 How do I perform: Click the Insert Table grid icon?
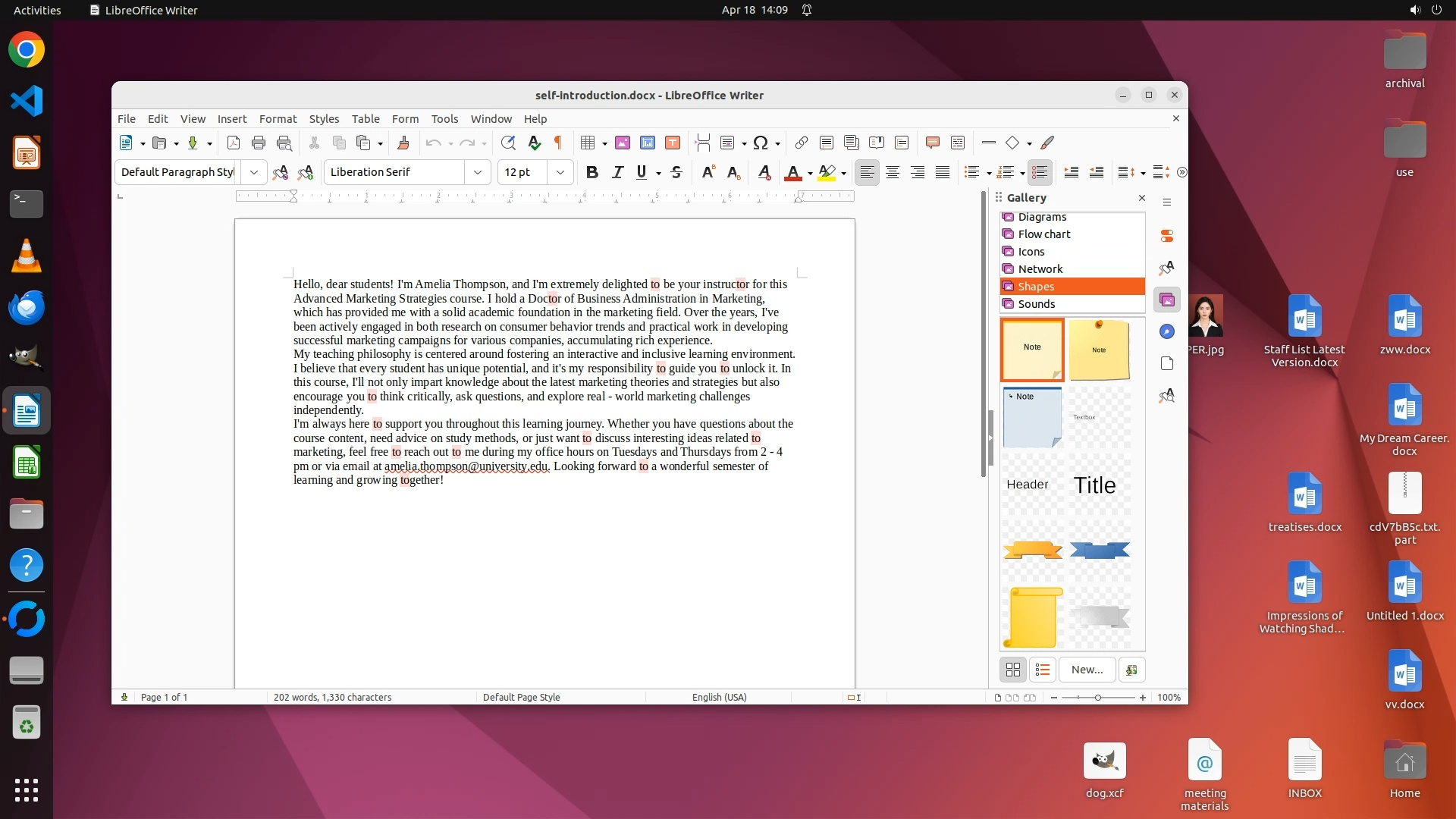pos(587,143)
